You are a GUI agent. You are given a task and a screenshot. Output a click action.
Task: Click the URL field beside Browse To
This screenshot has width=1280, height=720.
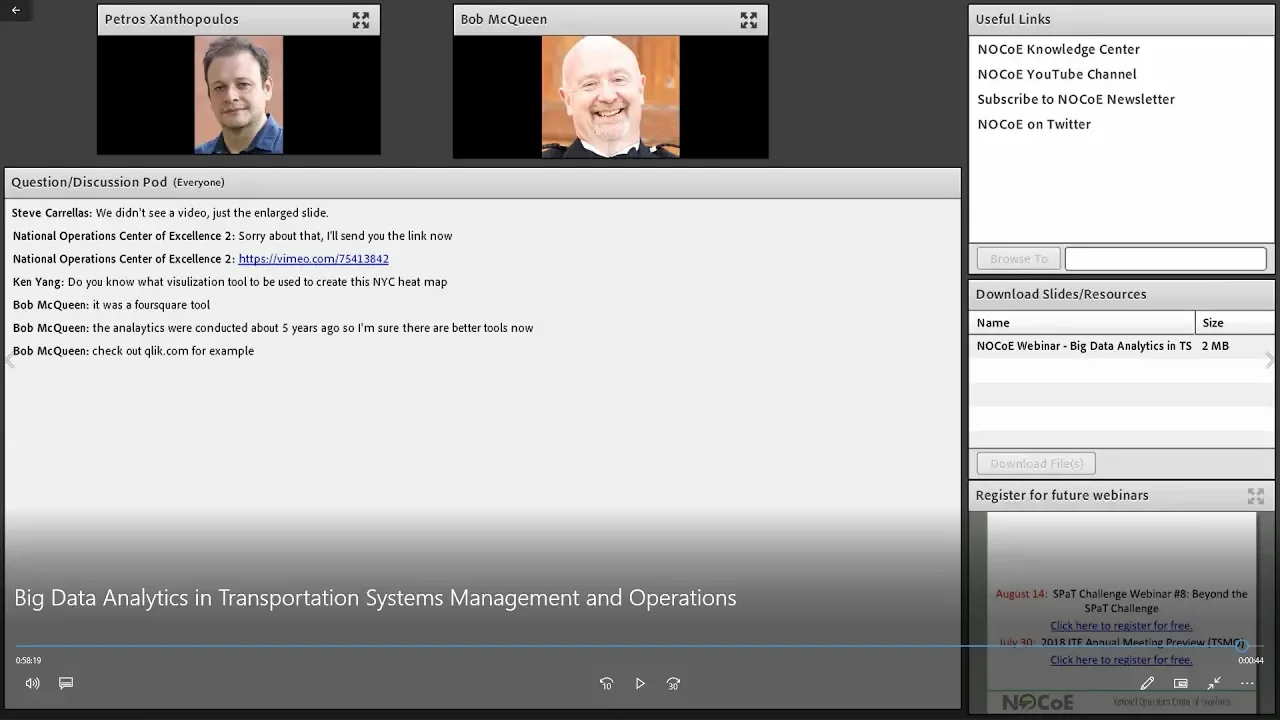tap(1165, 259)
